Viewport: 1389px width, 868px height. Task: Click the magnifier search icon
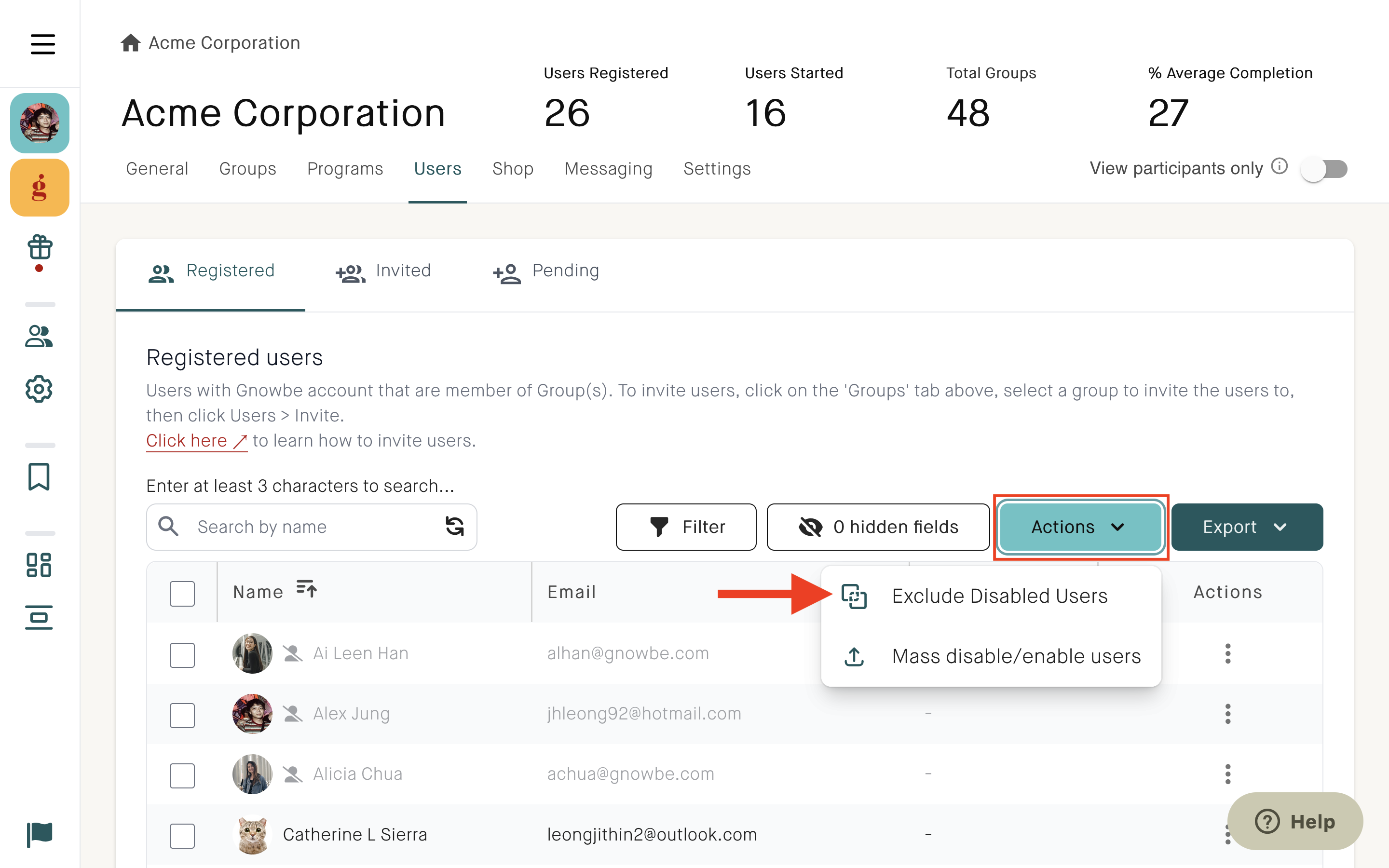tap(168, 526)
